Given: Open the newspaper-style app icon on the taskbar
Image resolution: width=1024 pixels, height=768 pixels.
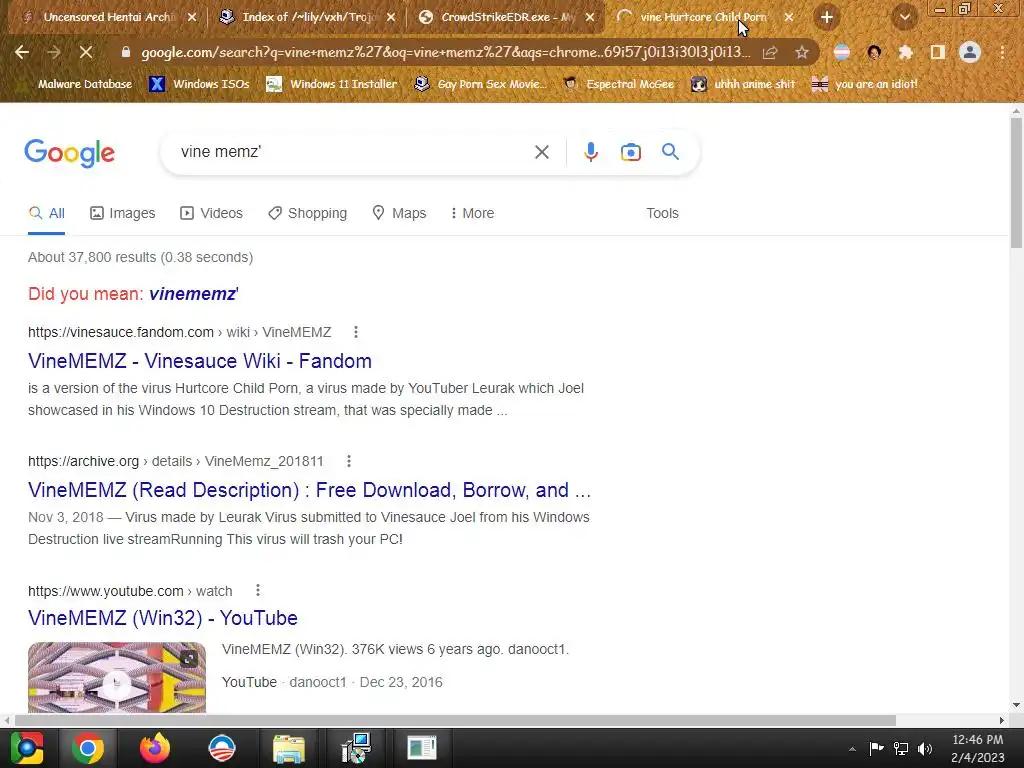Looking at the screenshot, I should pos(422,748).
